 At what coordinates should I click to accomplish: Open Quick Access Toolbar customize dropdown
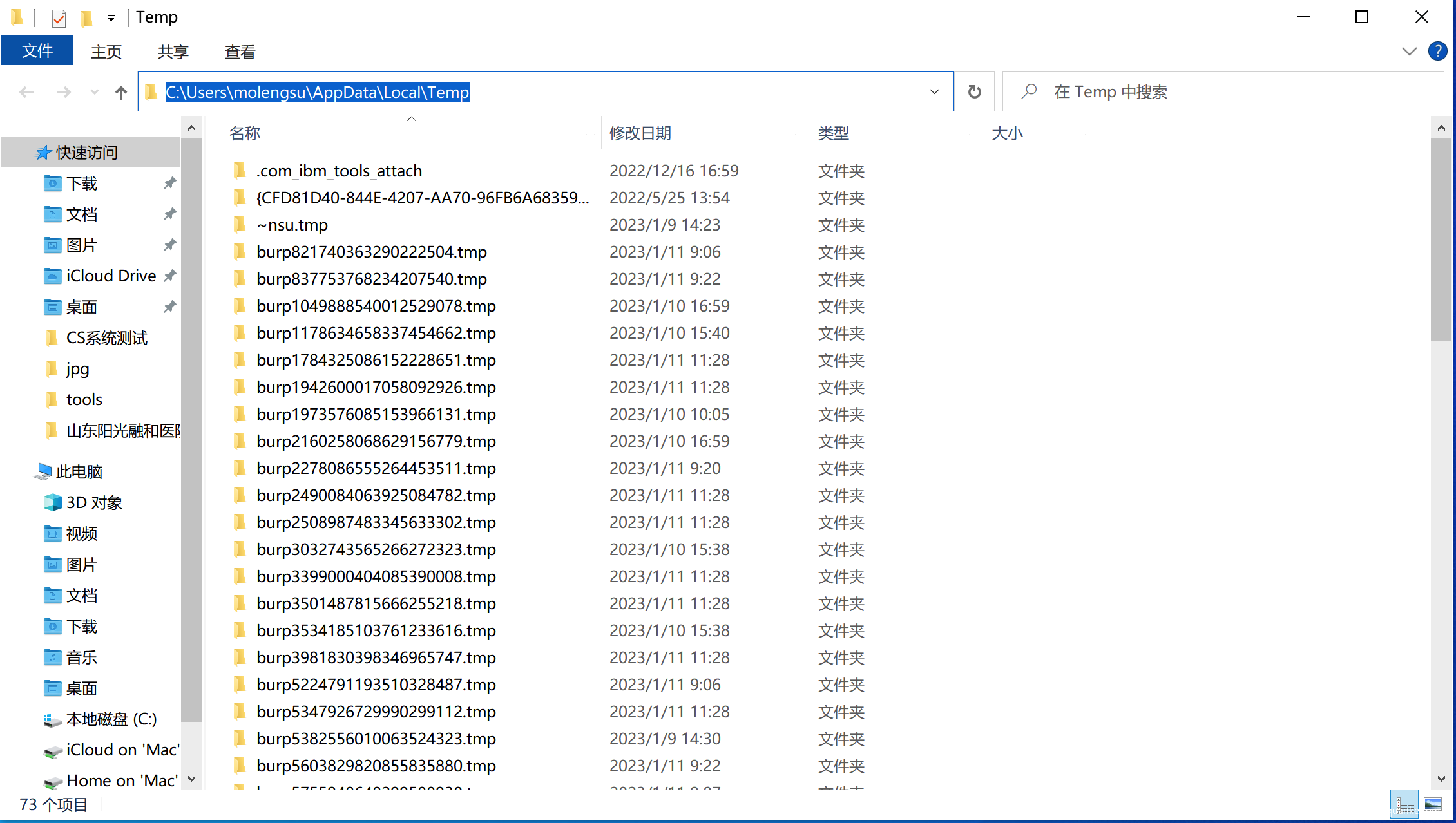click(x=111, y=18)
